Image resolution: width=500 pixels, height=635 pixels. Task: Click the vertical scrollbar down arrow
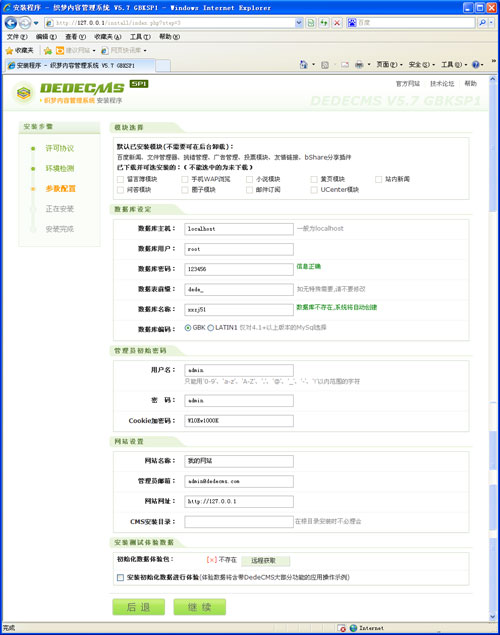[493, 617]
